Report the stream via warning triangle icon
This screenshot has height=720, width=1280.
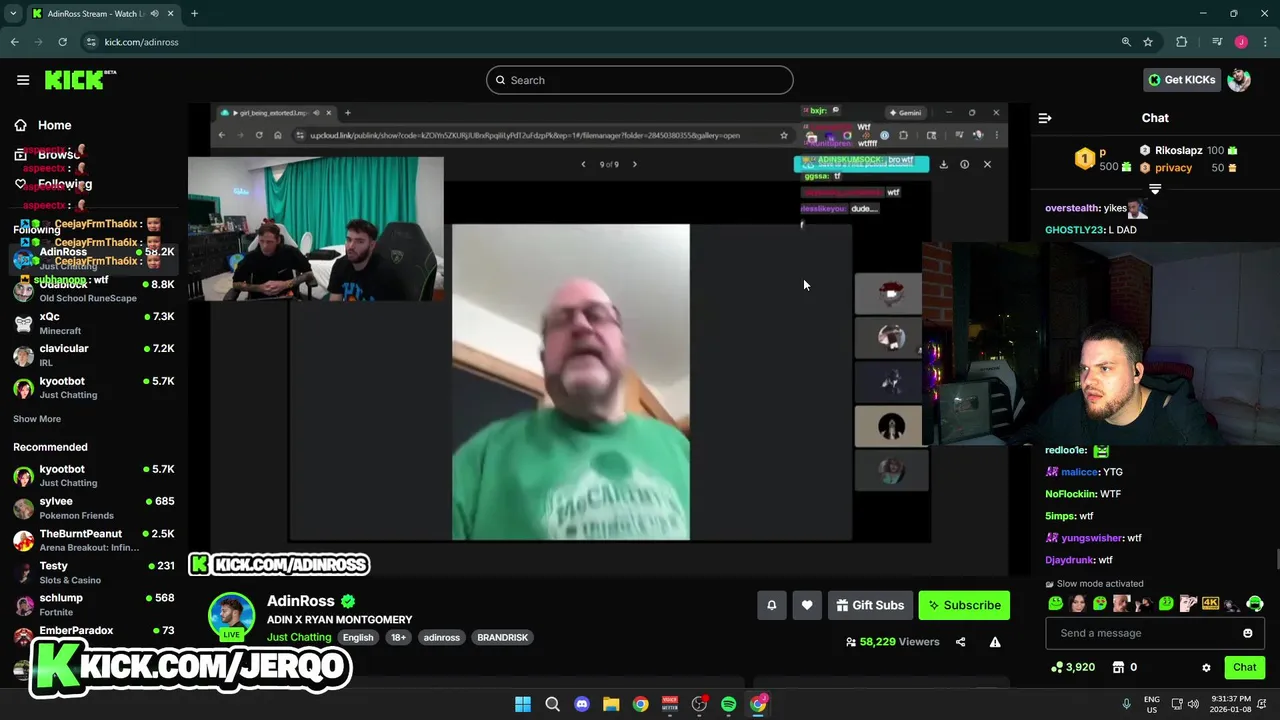click(995, 642)
